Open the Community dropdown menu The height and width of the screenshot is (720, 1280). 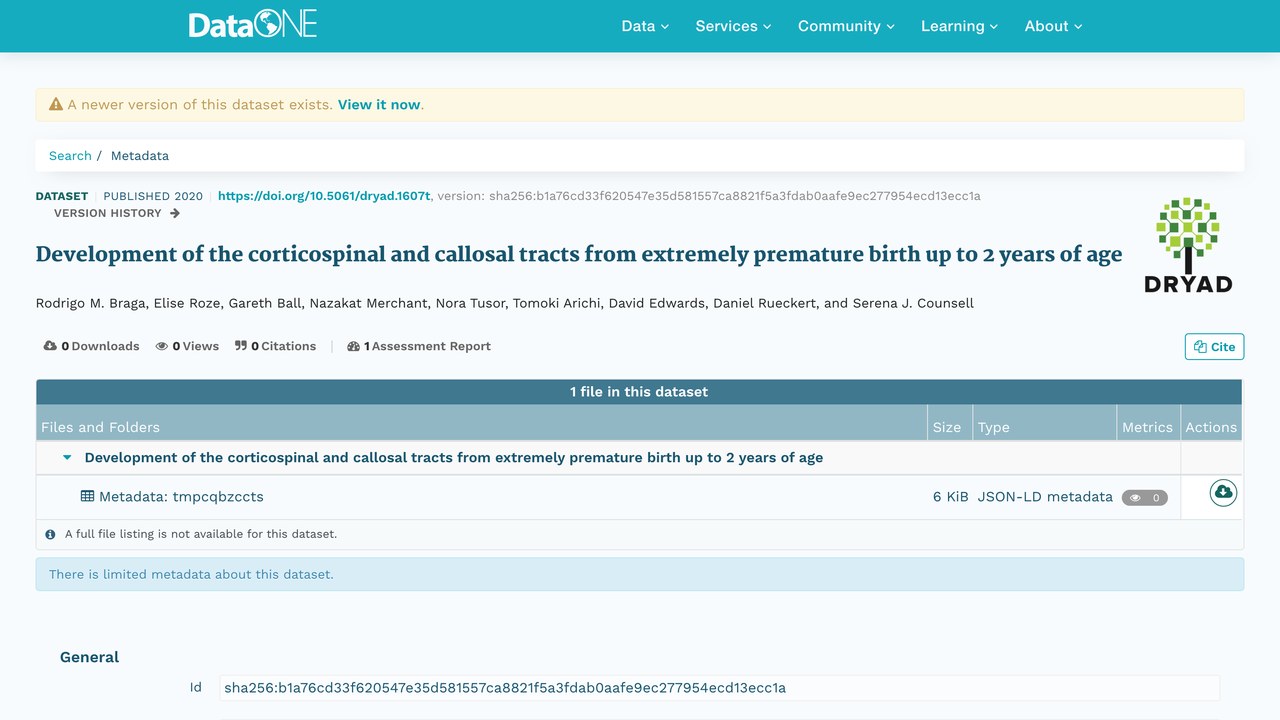pyautogui.click(x=846, y=26)
